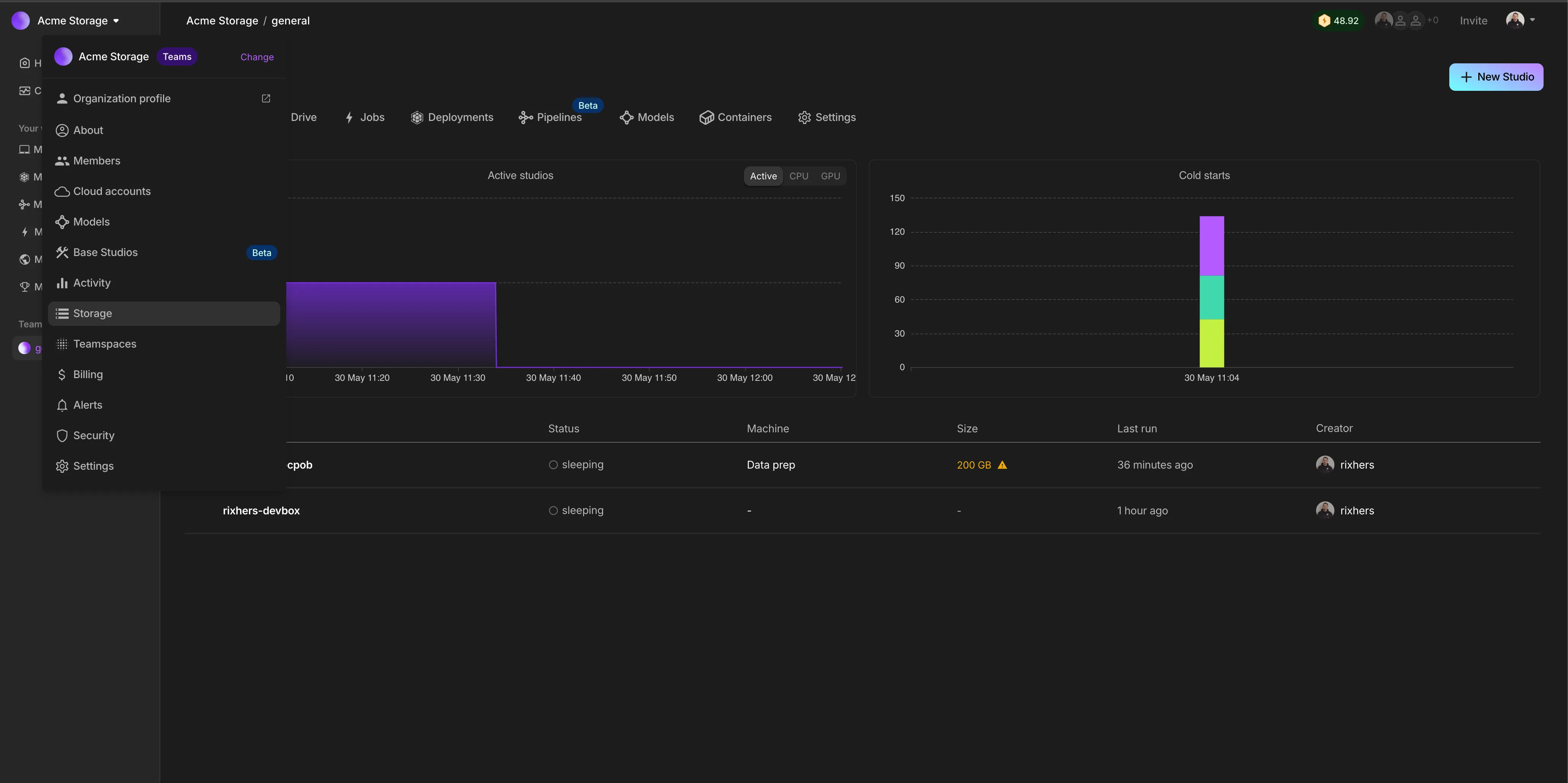This screenshot has width=1568, height=783.
Task: Click the Teams plan badge
Action: tap(176, 56)
